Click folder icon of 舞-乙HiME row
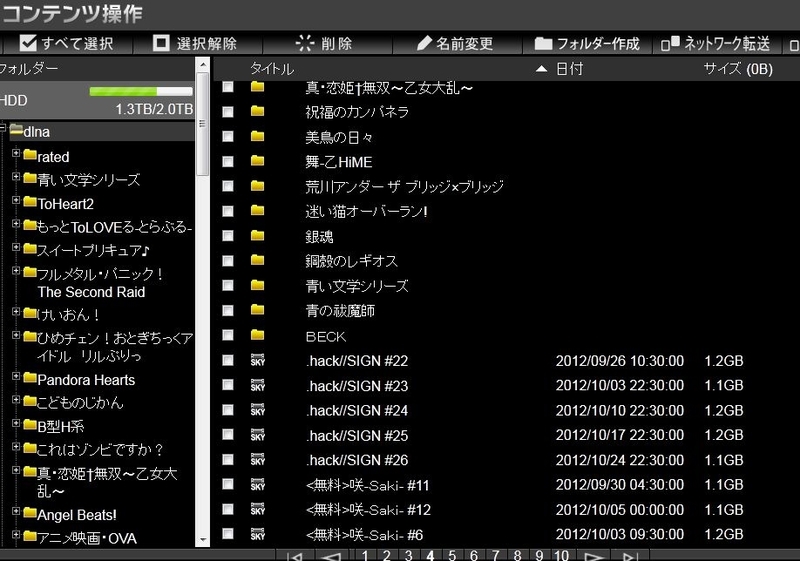 click(258, 161)
